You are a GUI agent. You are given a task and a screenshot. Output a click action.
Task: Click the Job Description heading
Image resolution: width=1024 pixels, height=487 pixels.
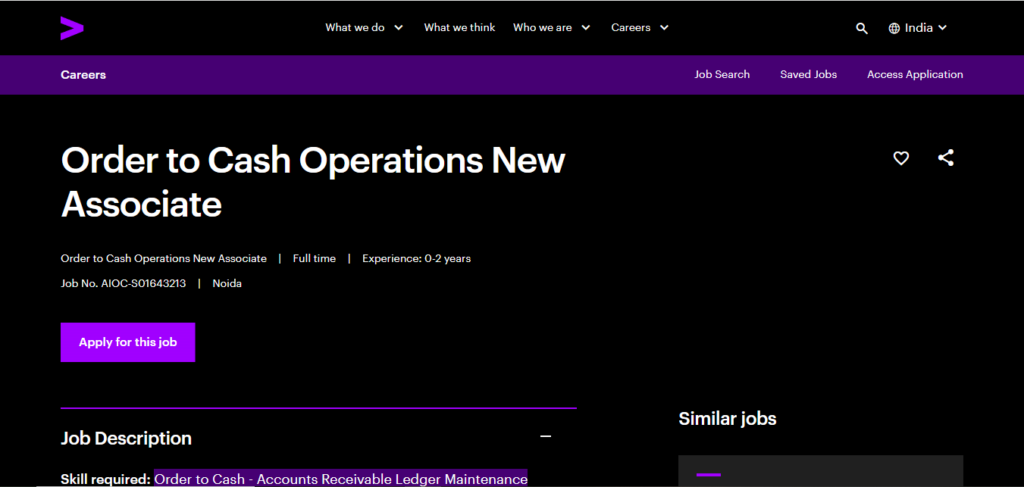pos(126,438)
